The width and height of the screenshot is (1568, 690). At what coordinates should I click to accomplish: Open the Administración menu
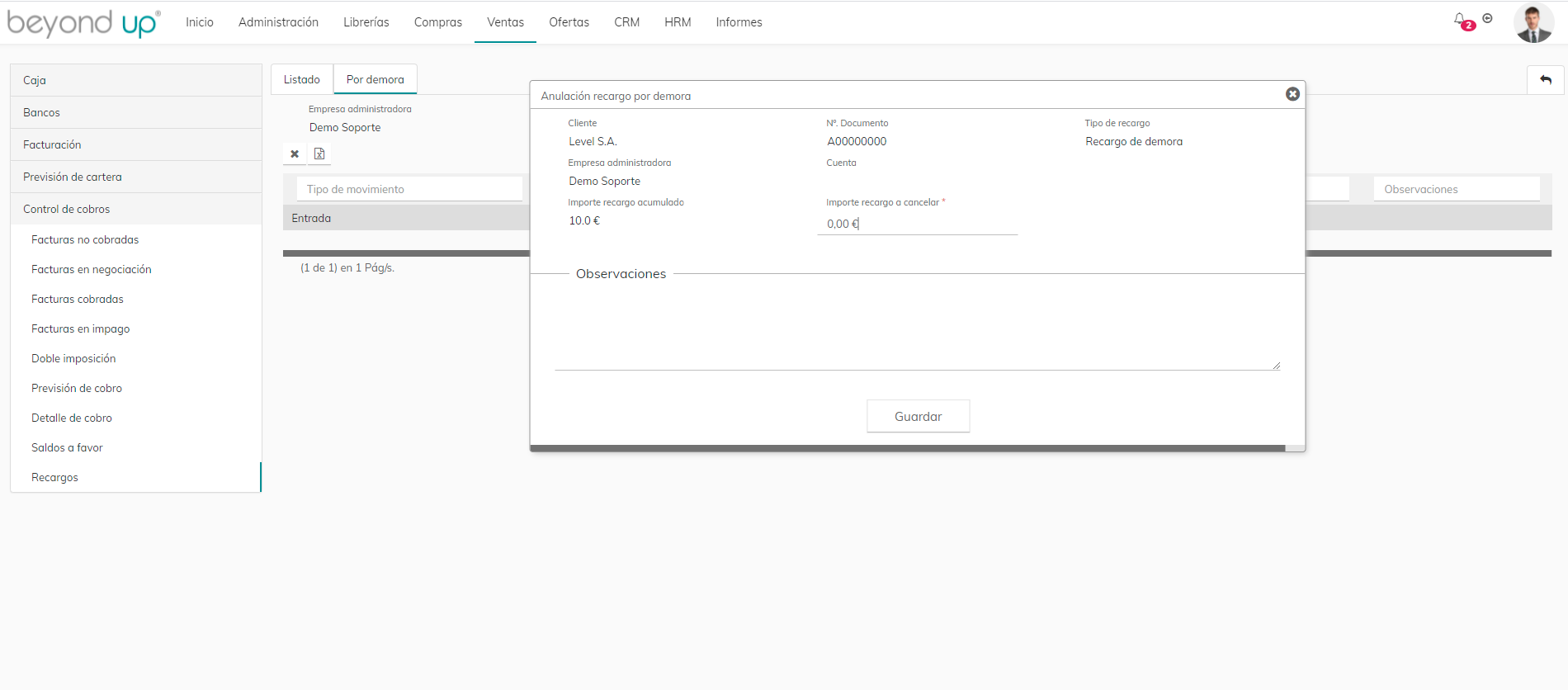pyautogui.click(x=278, y=22)
